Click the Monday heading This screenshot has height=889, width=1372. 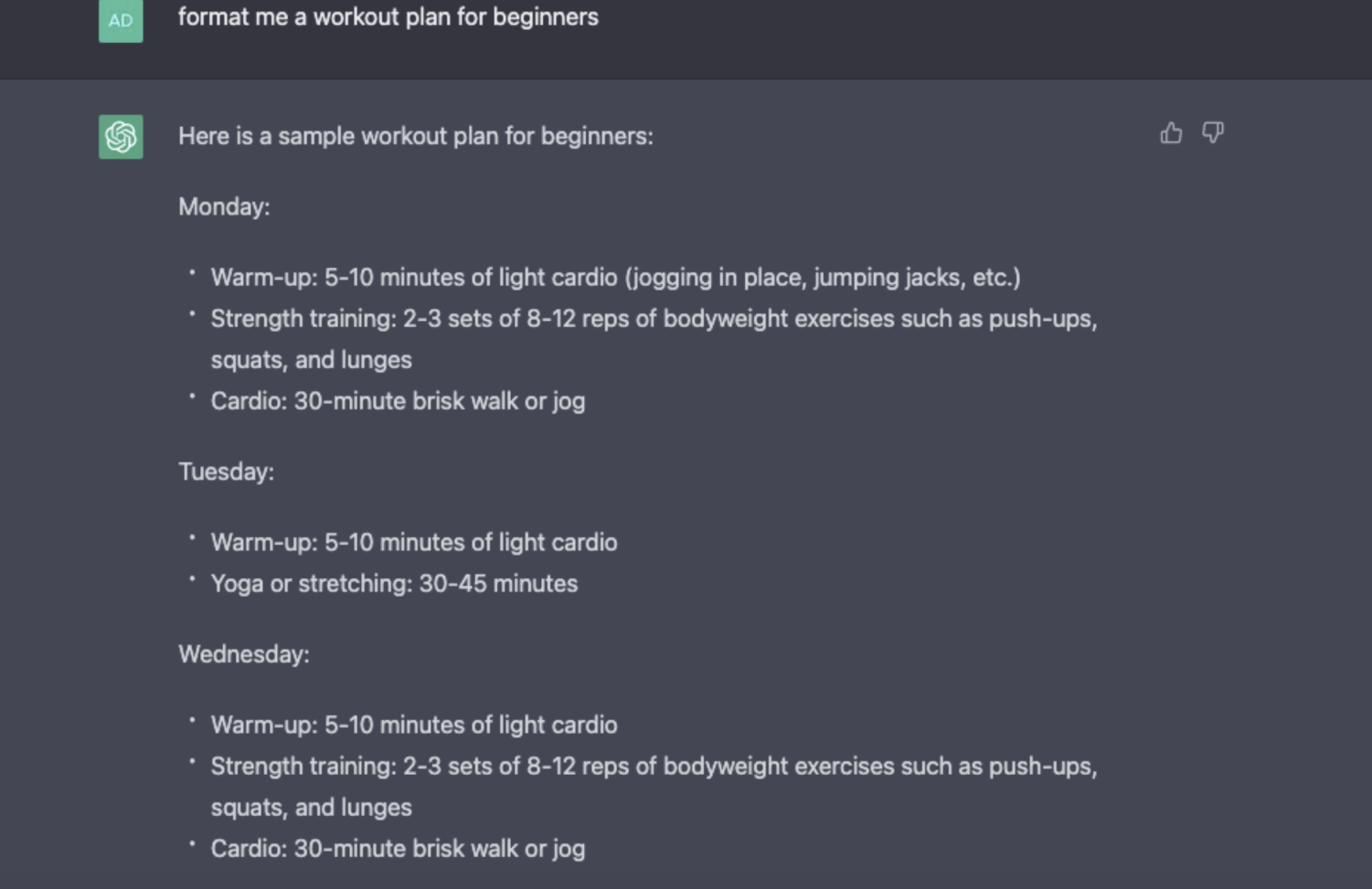(224, 206)
